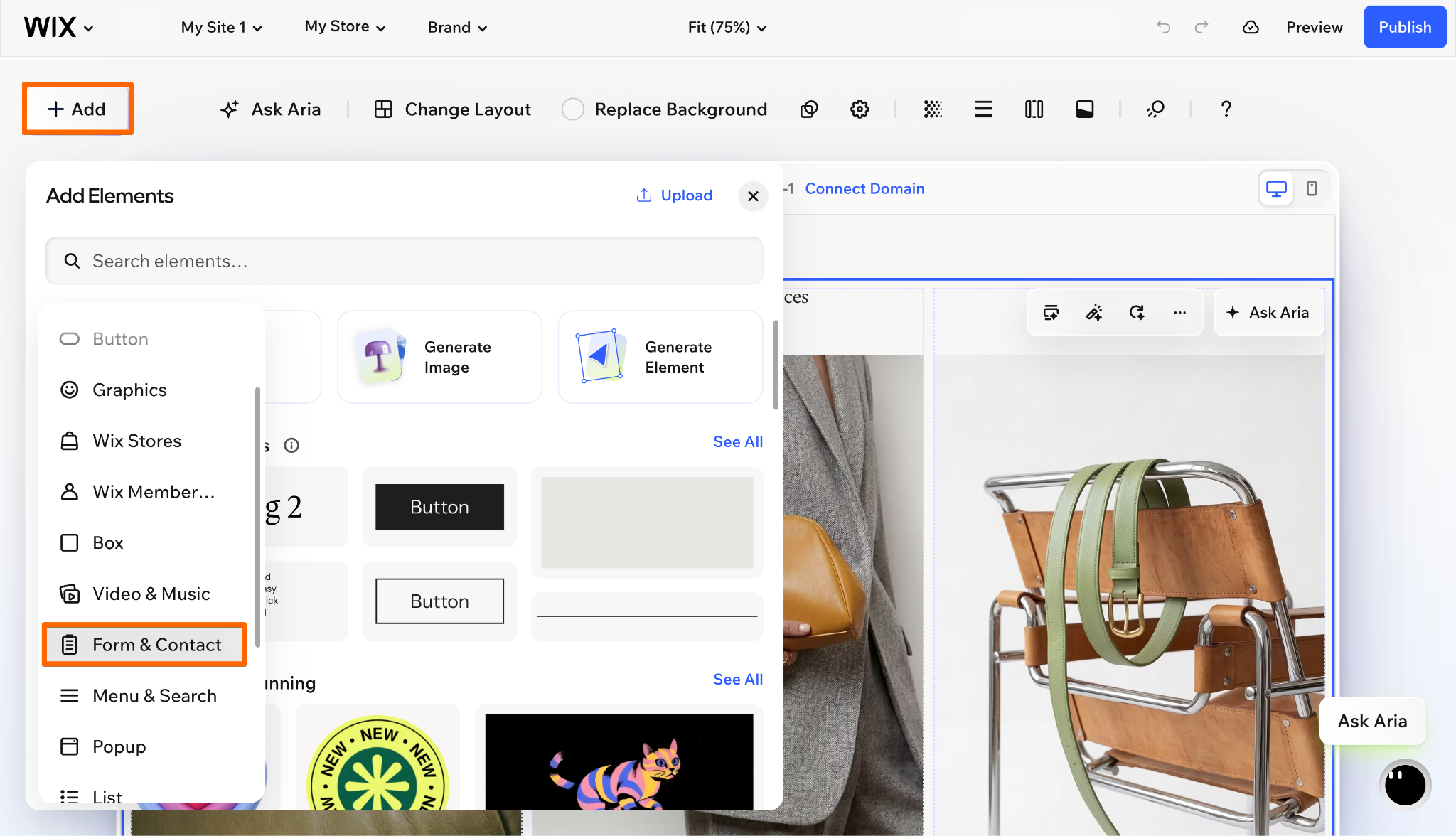Screen dimensions: 1456x836
Task: Click Change Layout in the toolbar
Action: (x=453, y=109)
